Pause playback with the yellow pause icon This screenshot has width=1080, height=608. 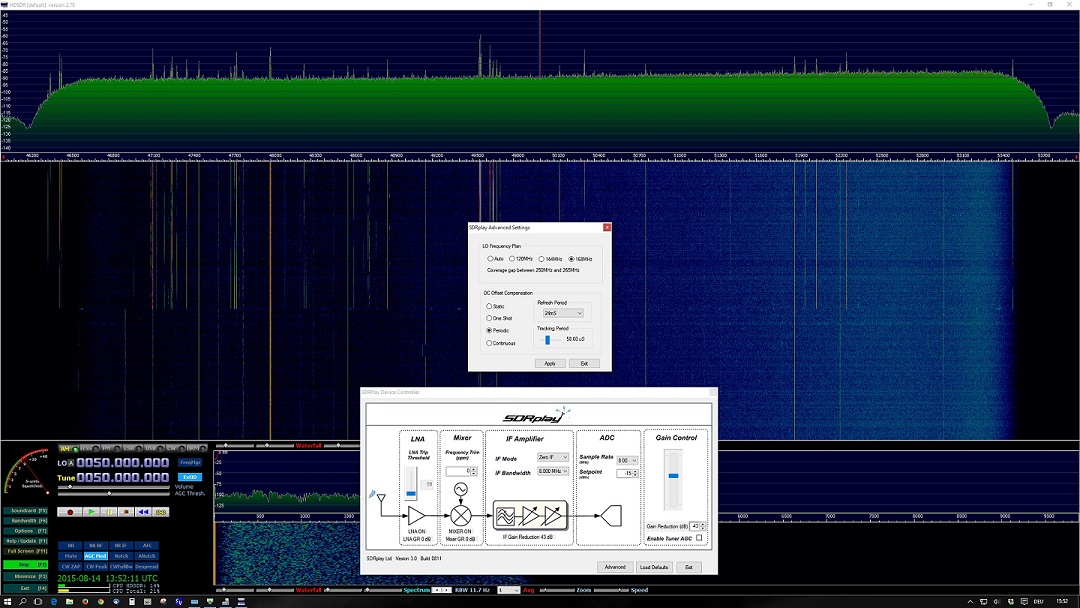(109, 512)
